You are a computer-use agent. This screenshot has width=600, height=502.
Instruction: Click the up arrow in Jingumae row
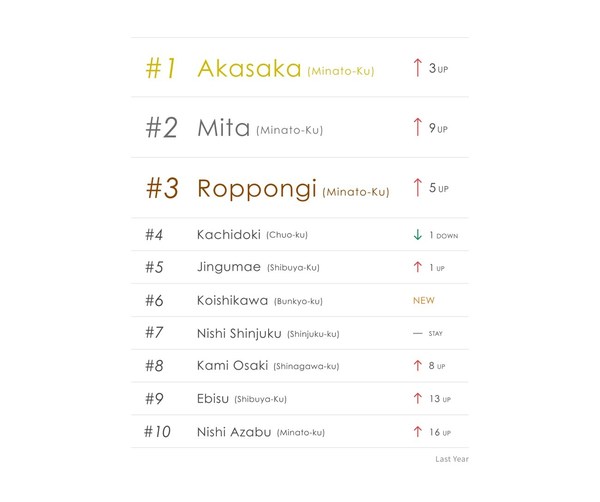417,267
